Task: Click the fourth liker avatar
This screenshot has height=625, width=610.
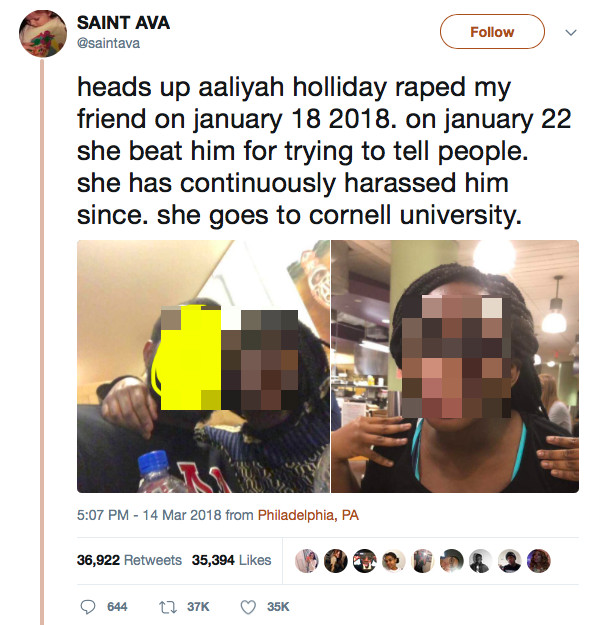Action: pos(394,561)
